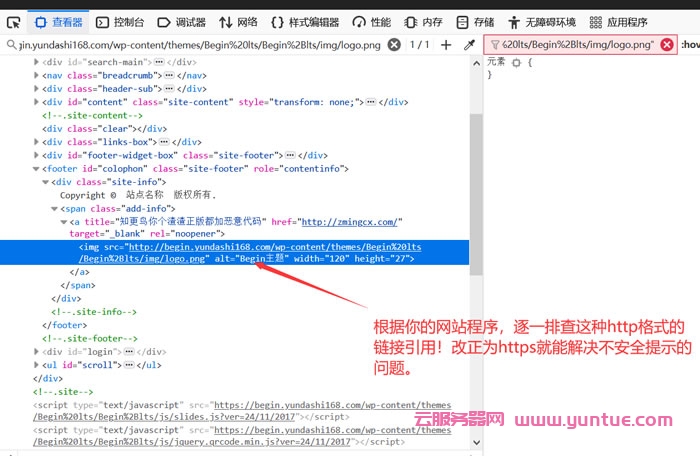Add new node with plus icon
The image size is (700, 456).
point(447,44)
